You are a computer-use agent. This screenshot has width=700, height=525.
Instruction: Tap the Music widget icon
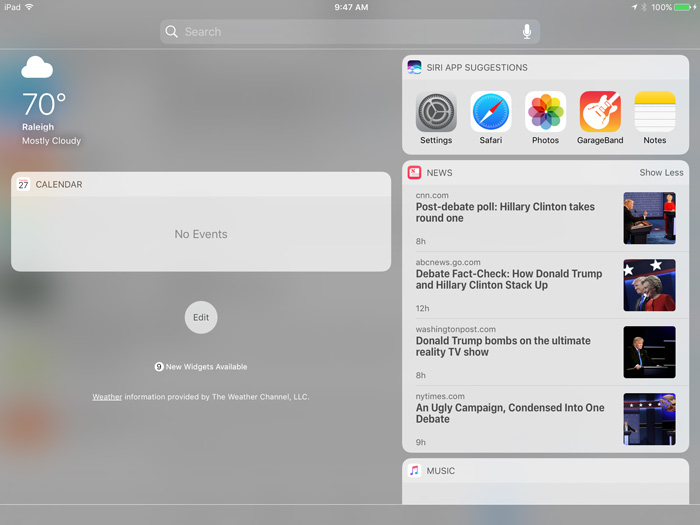415,471
